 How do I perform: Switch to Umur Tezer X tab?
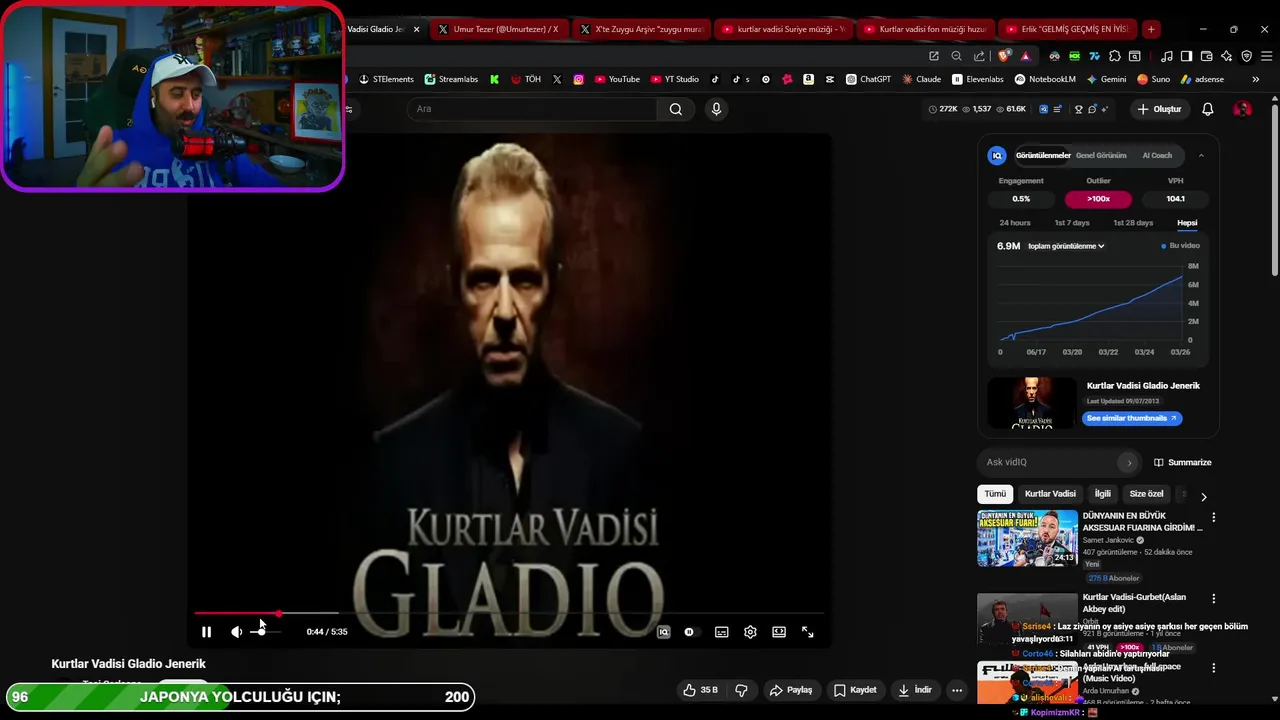[498, 29]
